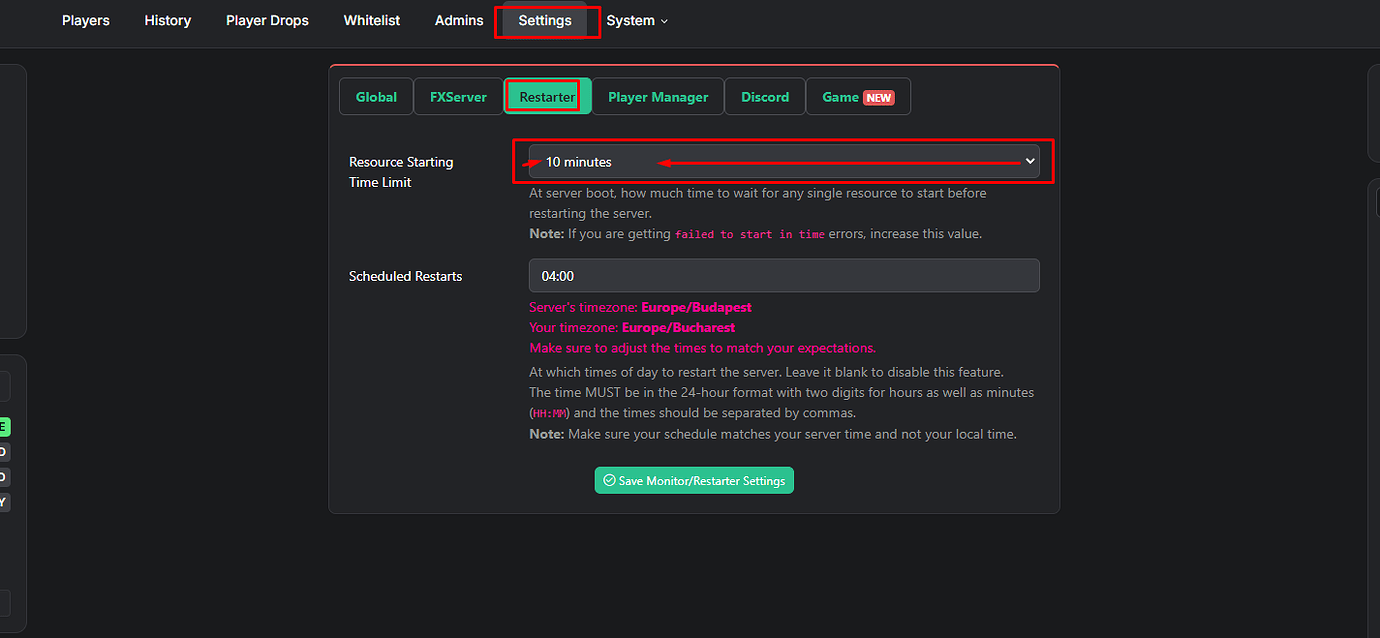Click the NEW badge on the Game tab
The height and width of the screenshot is (638, 1380).
[x=878, y=97]
